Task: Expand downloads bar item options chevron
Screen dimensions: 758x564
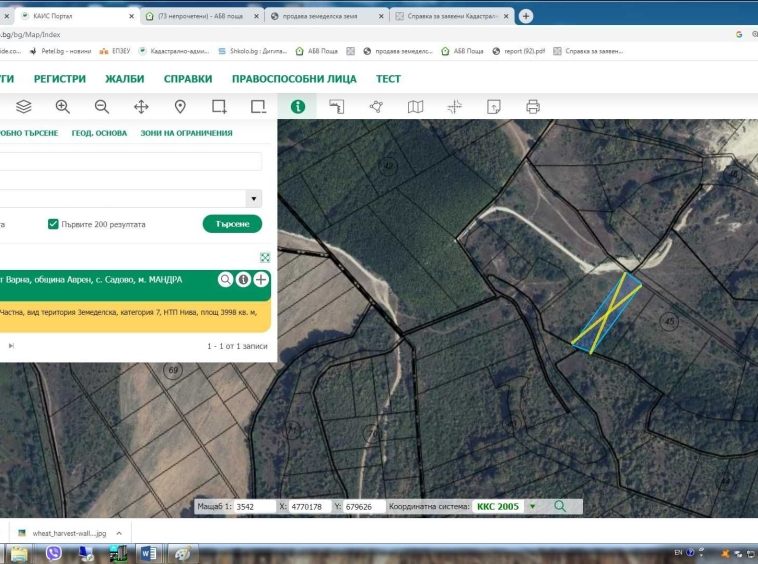Action: (119, 533)
